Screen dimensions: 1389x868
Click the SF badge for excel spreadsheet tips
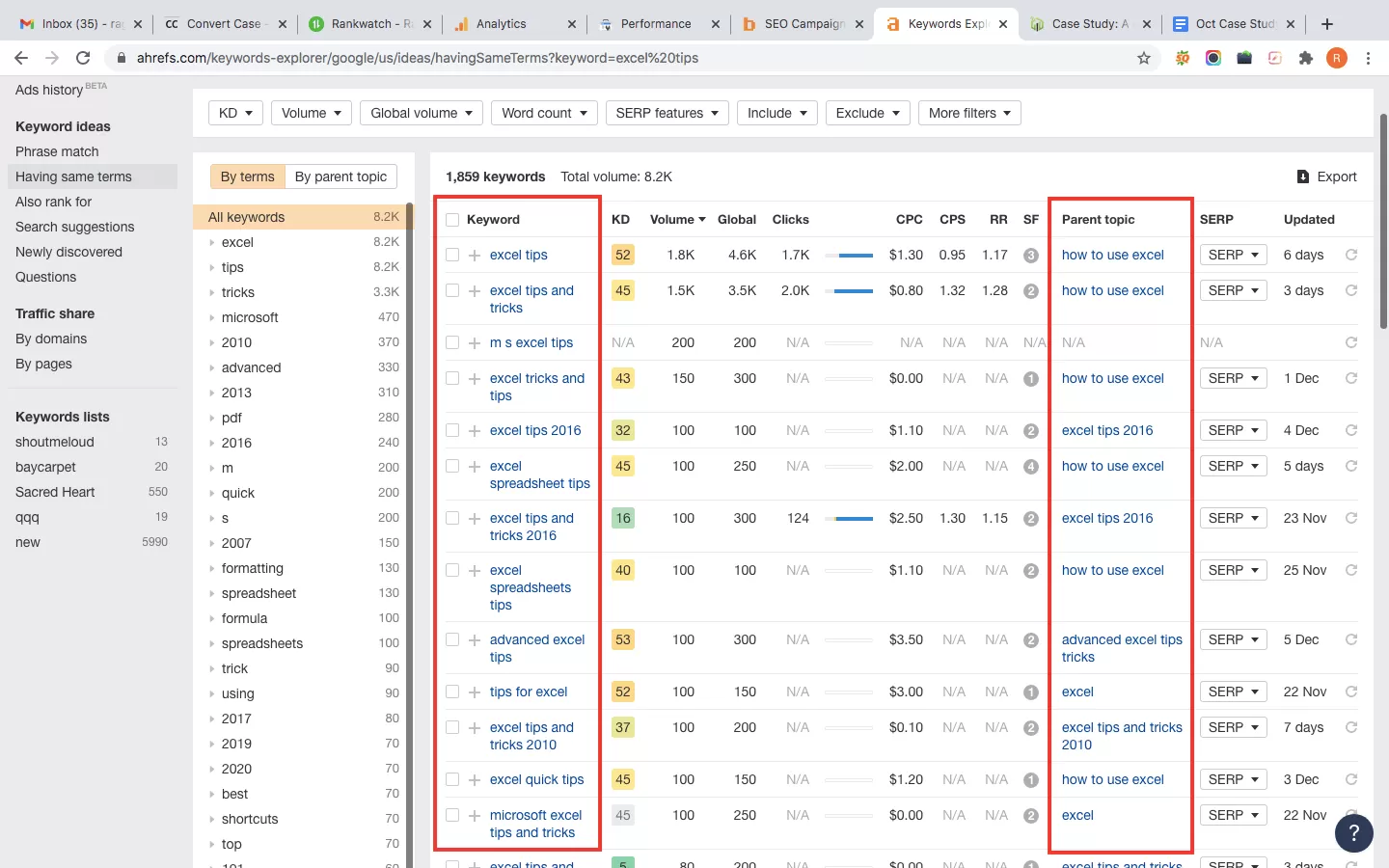[1030, 467]
